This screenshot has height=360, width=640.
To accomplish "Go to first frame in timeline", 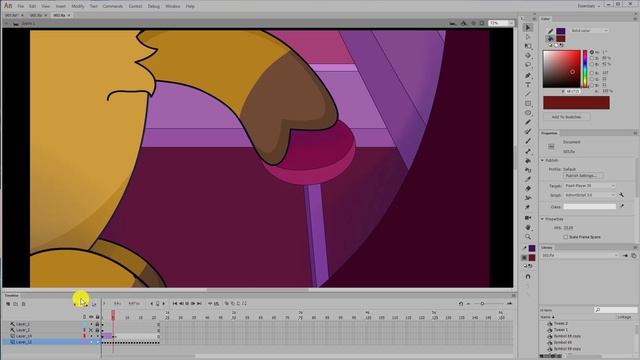I will (175, 304).
